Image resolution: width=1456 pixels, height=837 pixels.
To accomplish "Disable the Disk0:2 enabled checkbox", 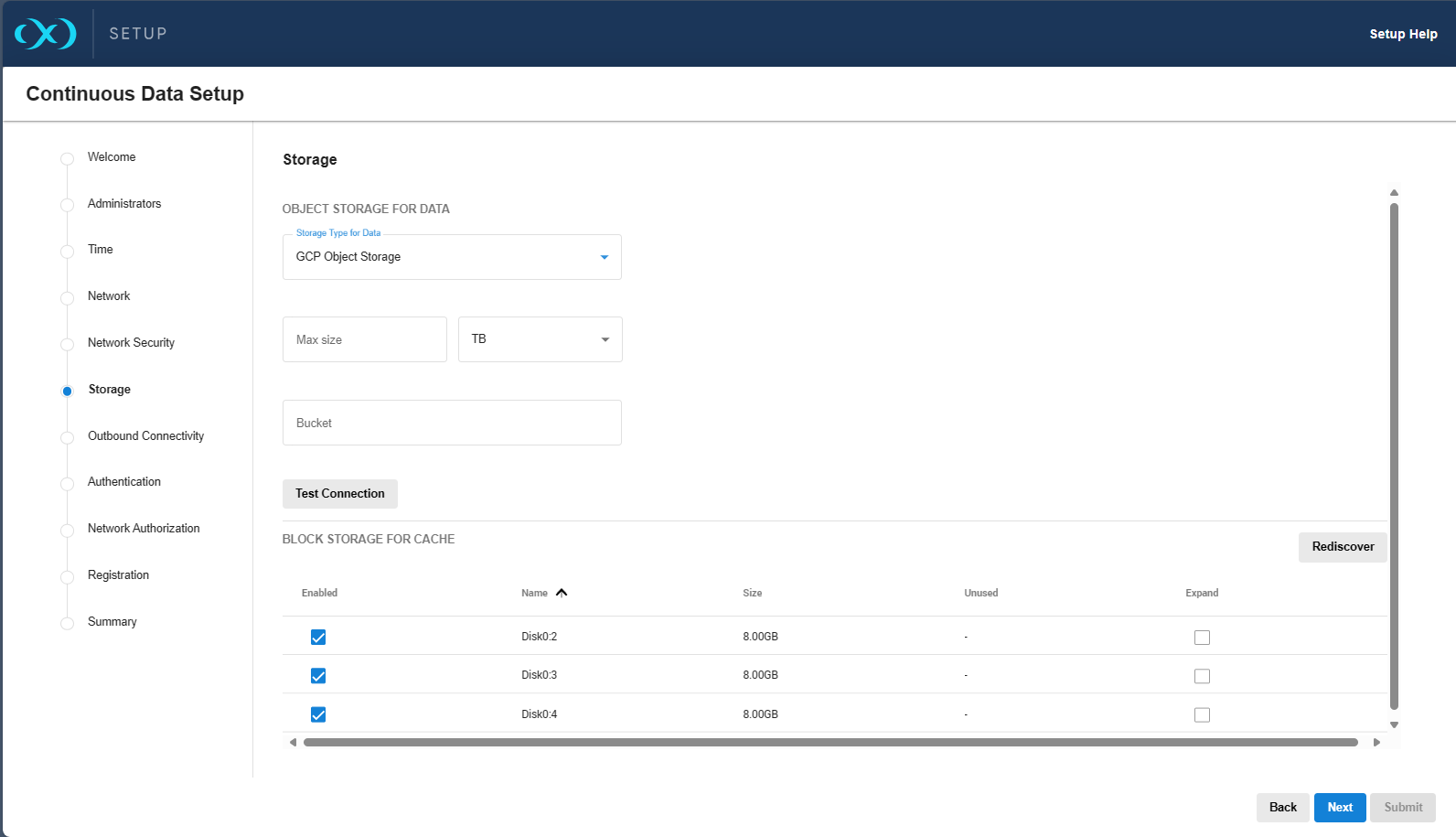I will pyautogui.click(x=318, y=638).
